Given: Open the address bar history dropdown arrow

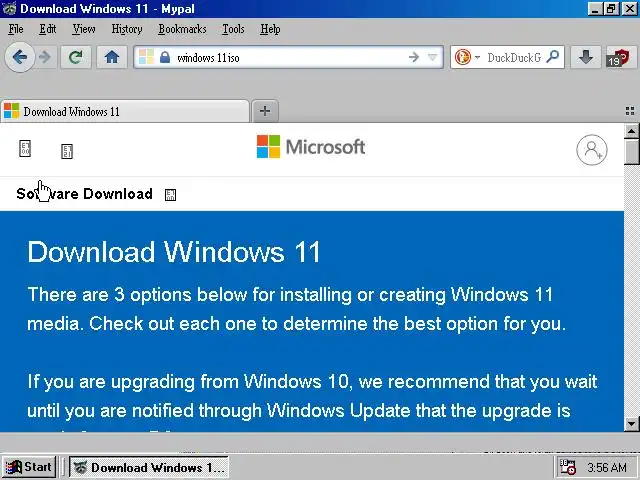Looking at the screenshot, I should click(x=433, y=57).
